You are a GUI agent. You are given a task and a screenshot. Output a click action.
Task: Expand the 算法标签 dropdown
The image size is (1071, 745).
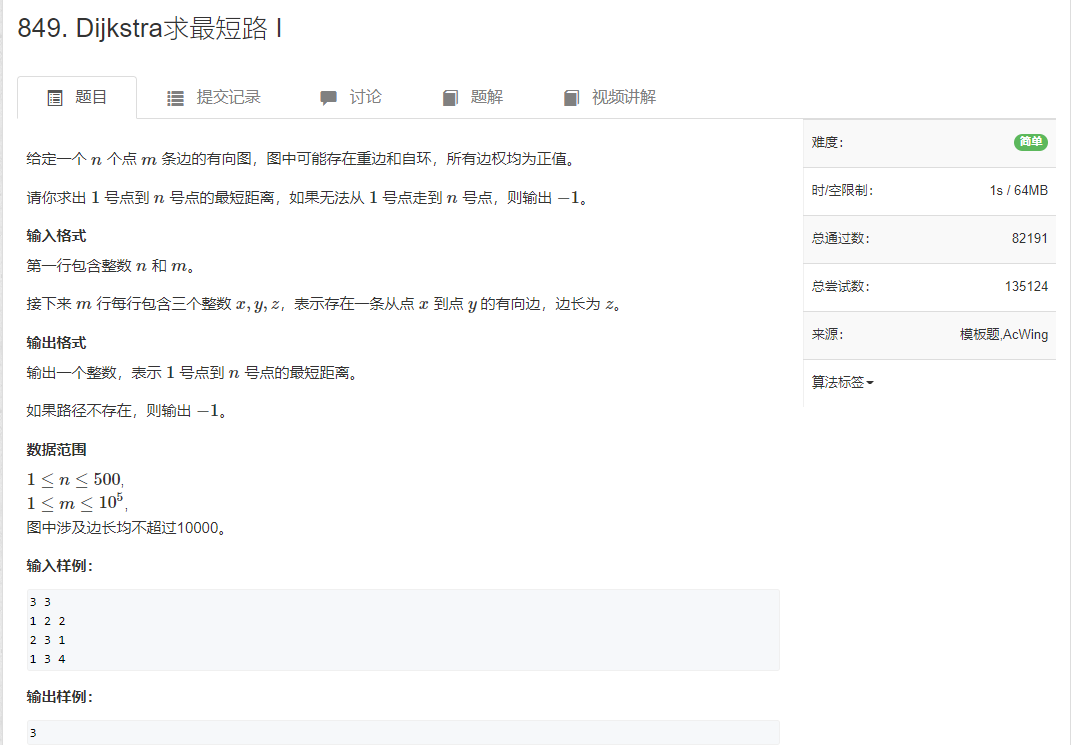[838, 382]
